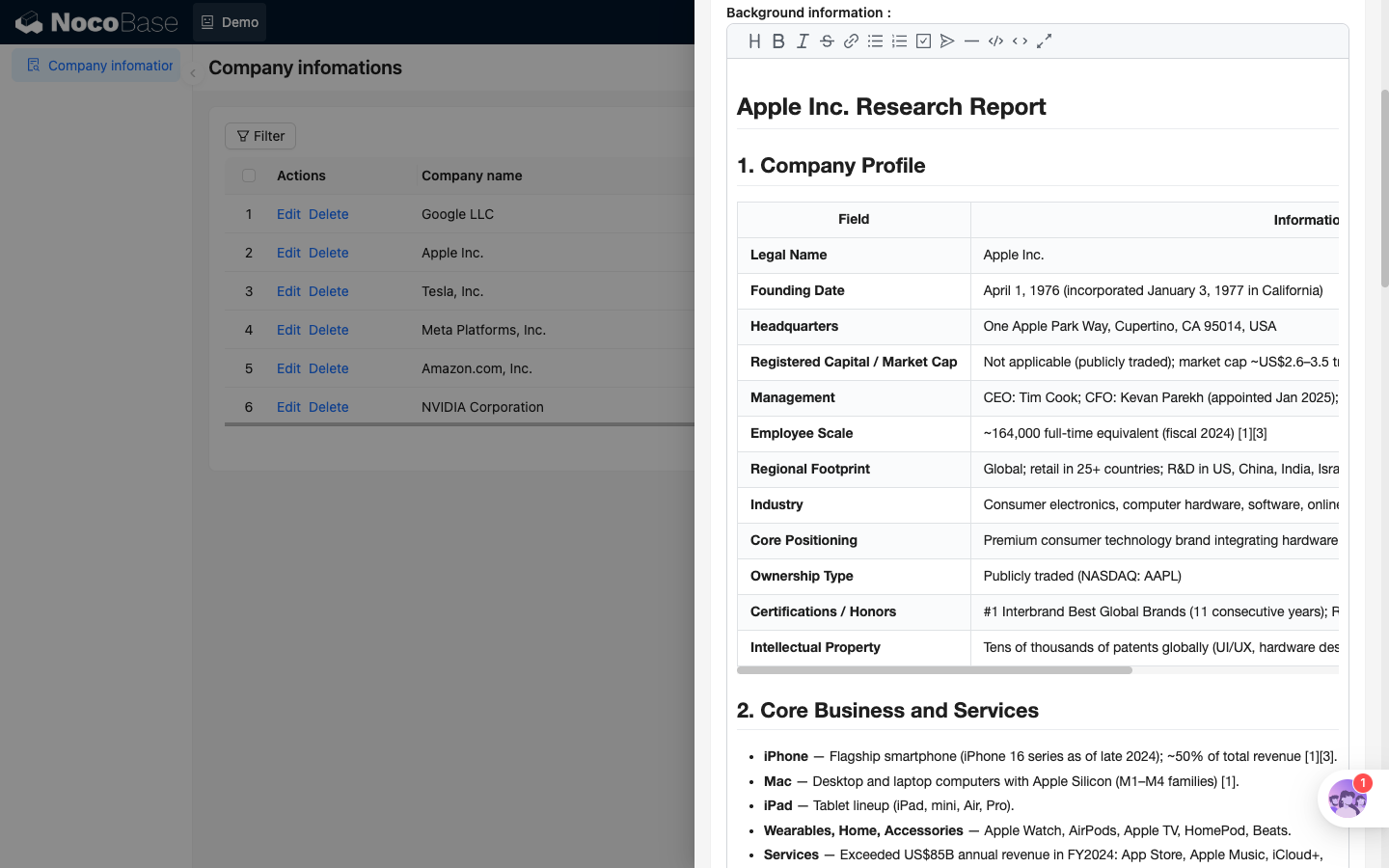The image size is (1389, 868).
Task: Open the AI employee chat avatar
Action: pyautogui.click(x=1347, y=799)
